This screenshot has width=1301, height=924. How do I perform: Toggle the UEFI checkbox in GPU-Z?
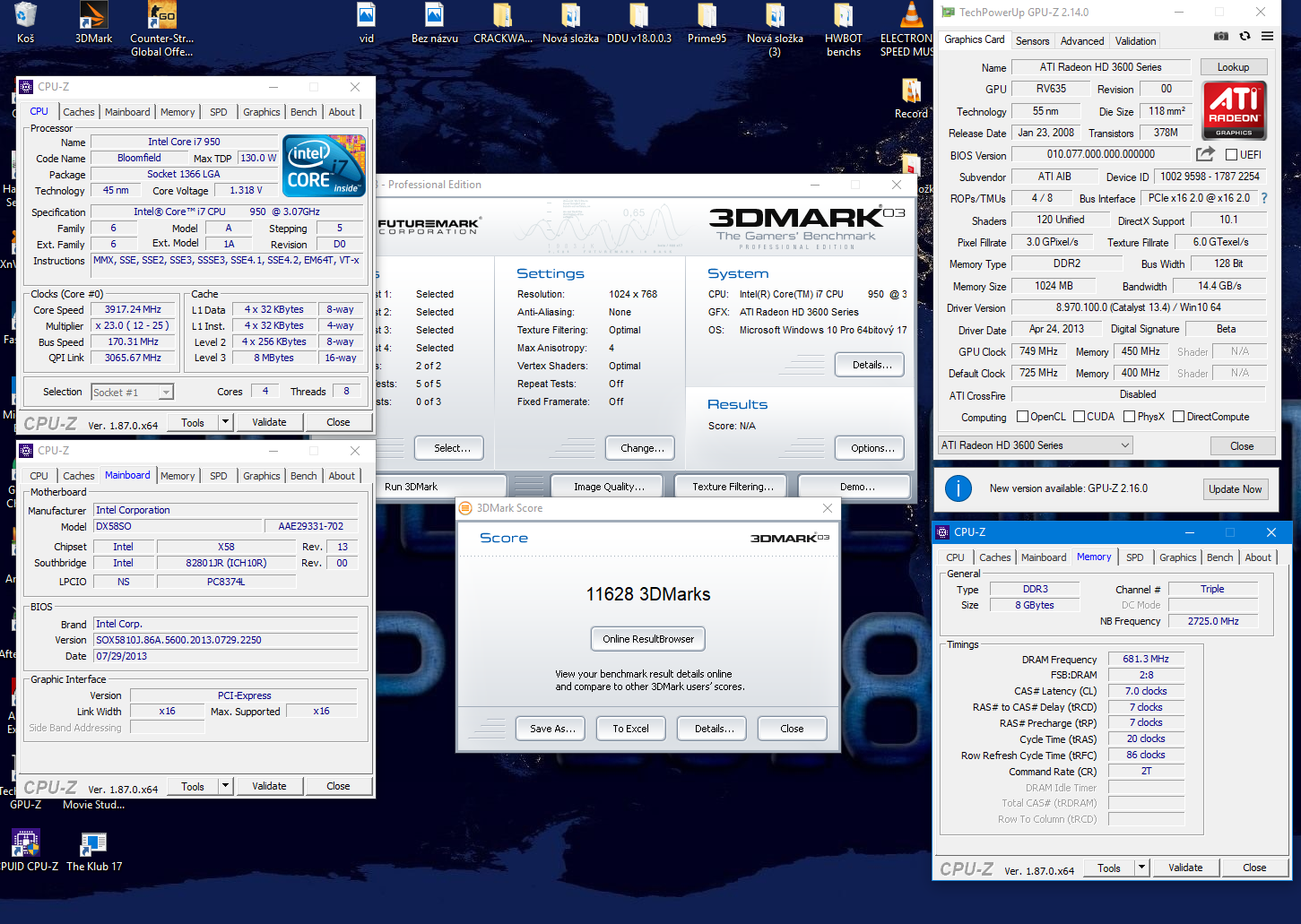point(1231,155)
